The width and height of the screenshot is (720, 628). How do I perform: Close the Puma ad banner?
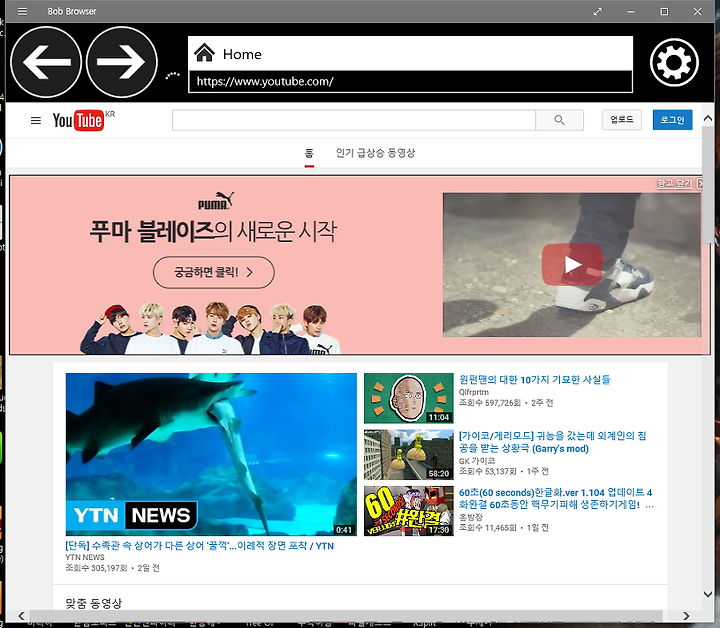coord(679,183)
